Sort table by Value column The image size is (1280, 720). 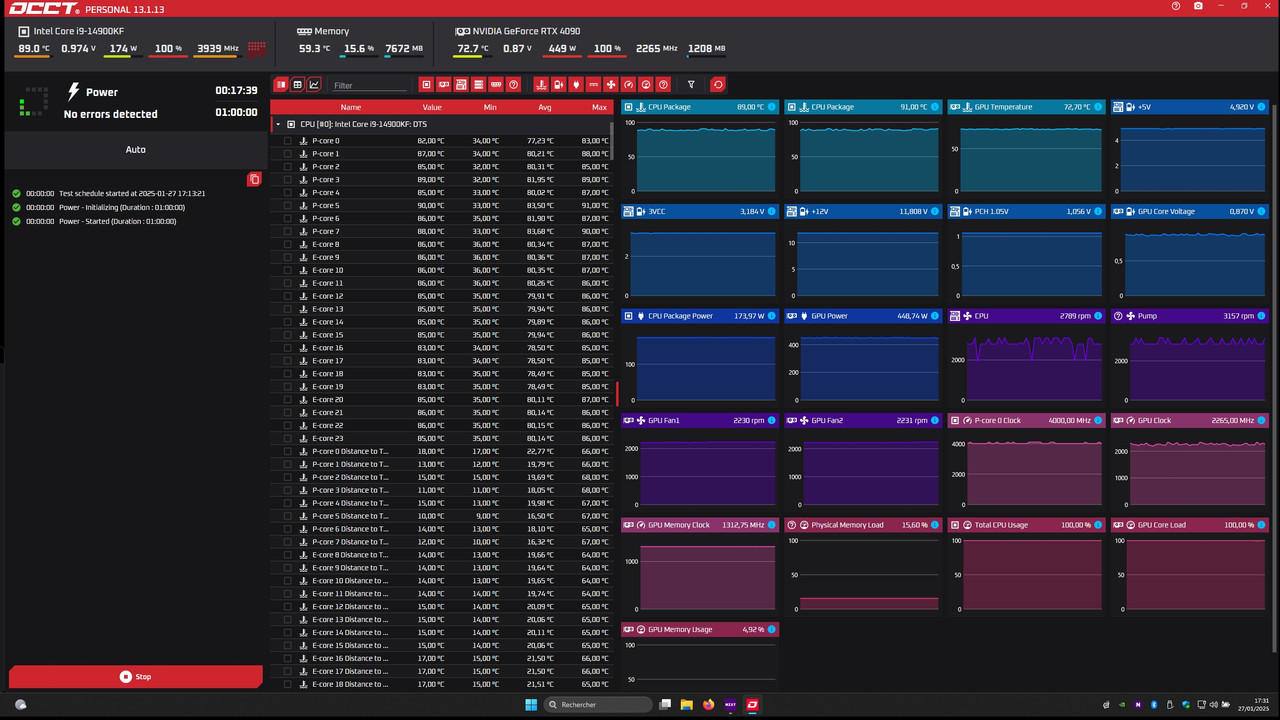tap(431, 107)
